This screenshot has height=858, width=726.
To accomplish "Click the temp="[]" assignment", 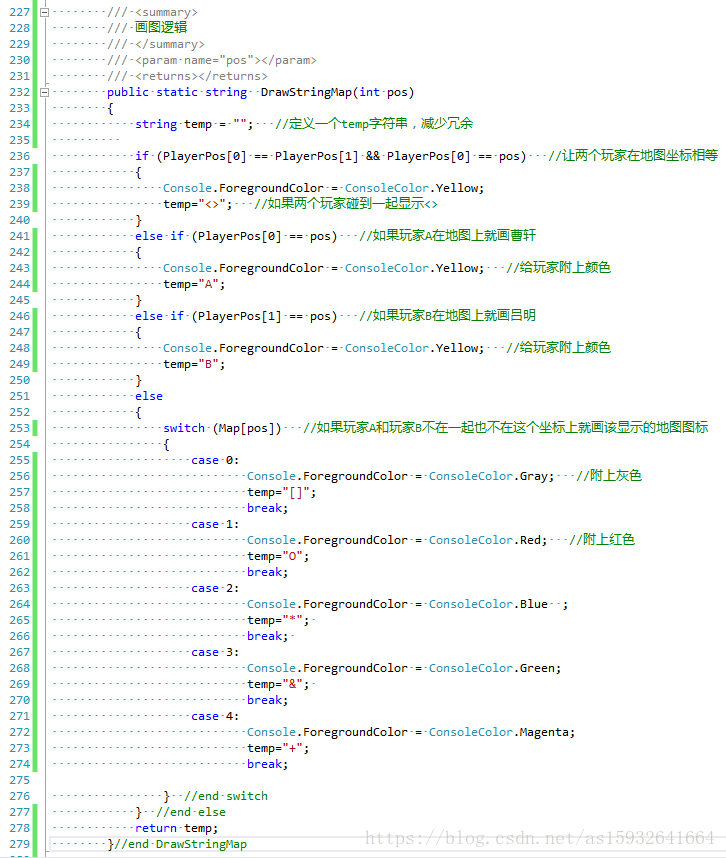I will [x=281, y=492].
